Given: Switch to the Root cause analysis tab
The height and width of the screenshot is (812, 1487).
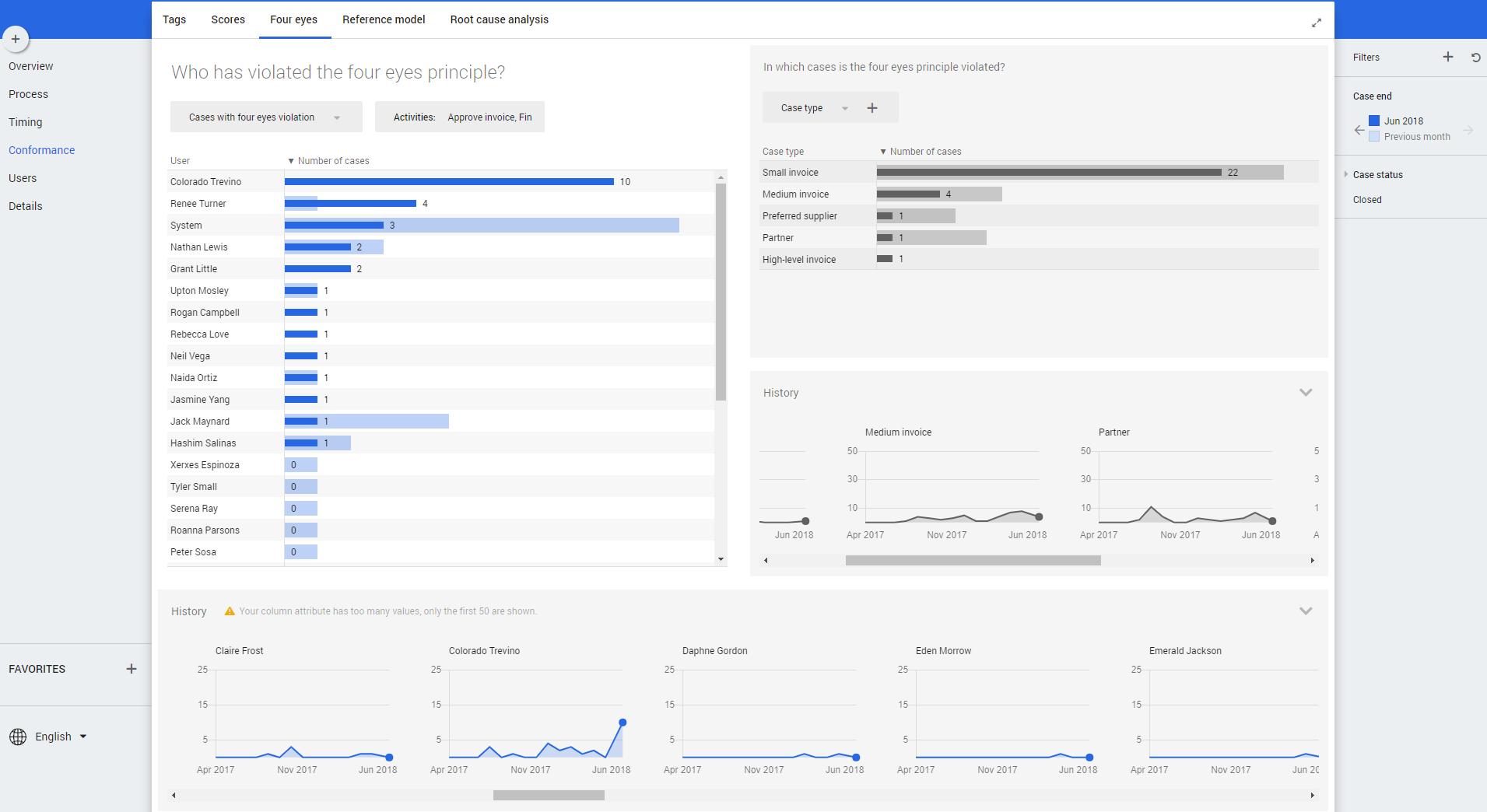Looking at the screenshot, I should click(499, 19).
